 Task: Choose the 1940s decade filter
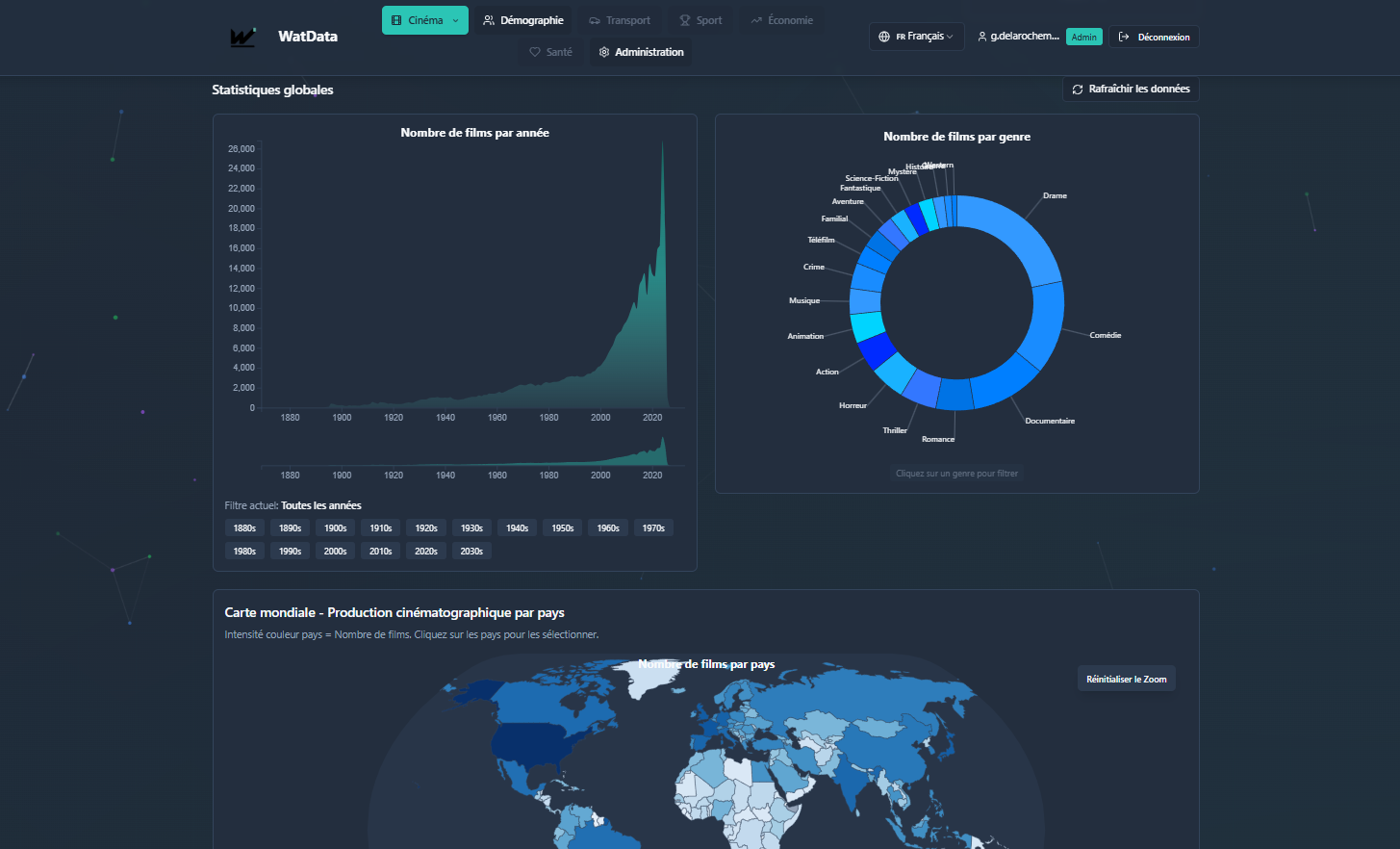click(x=518, y=527)
